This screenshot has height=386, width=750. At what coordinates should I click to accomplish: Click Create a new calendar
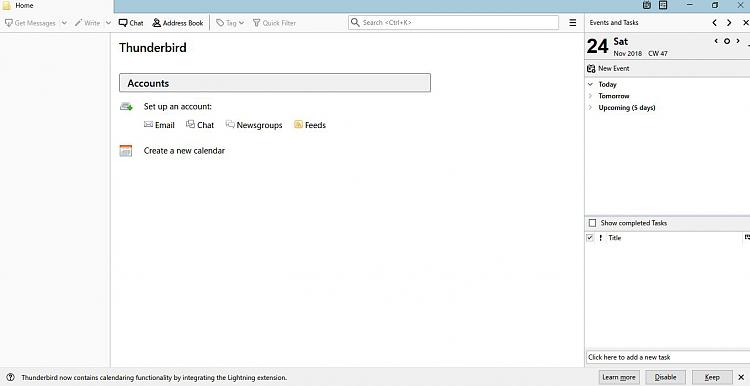(x=184, y=151)
